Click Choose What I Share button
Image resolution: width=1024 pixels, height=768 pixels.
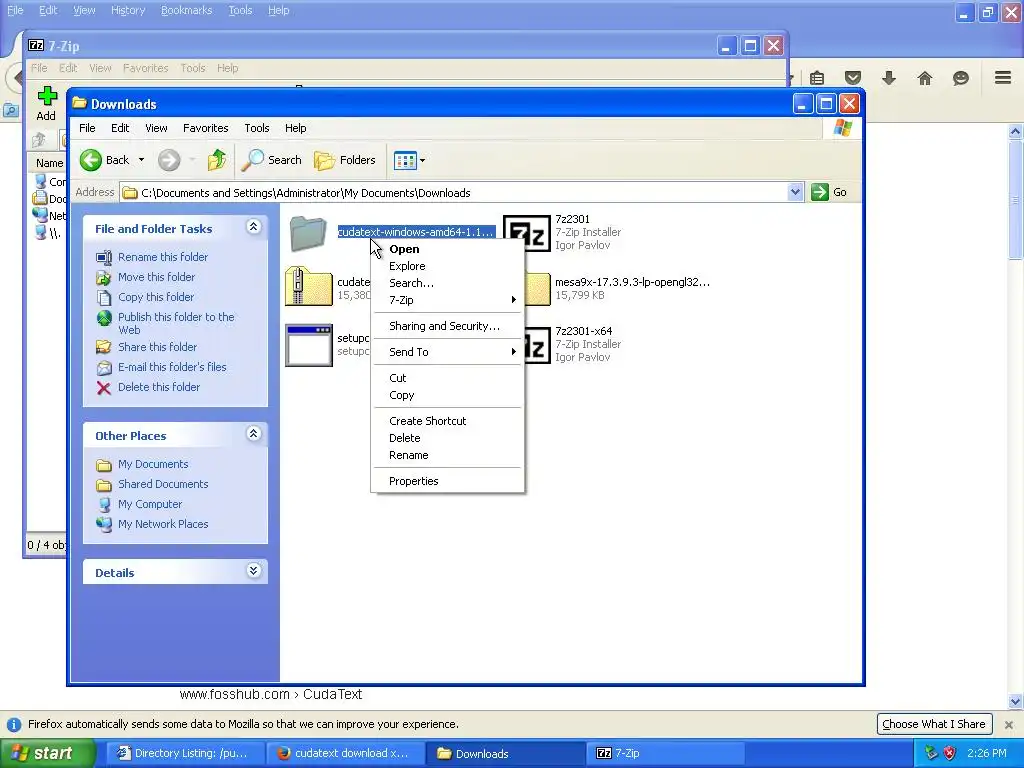[x=934, y=724]
